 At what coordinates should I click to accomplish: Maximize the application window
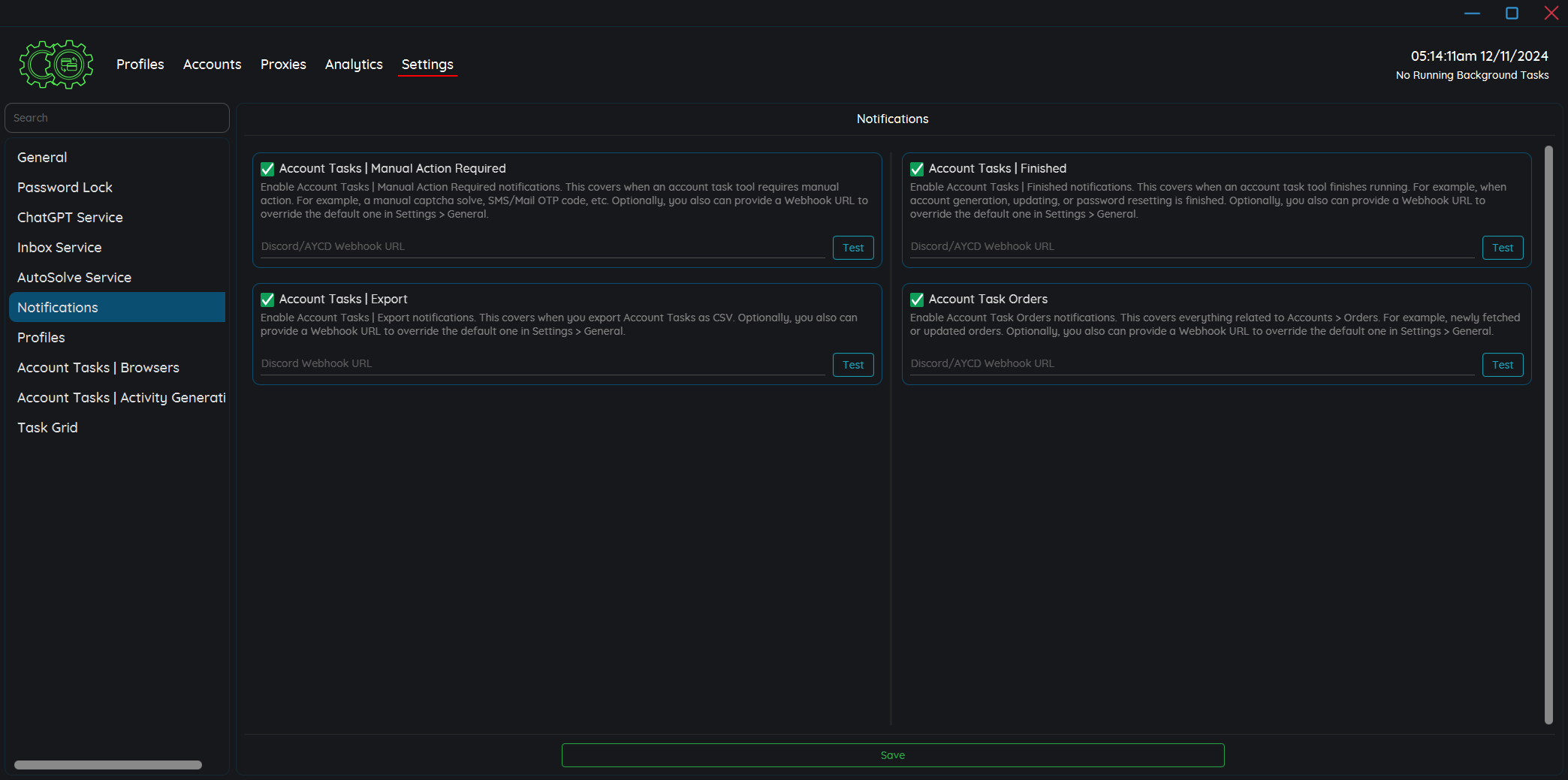tap(1512, 13)
